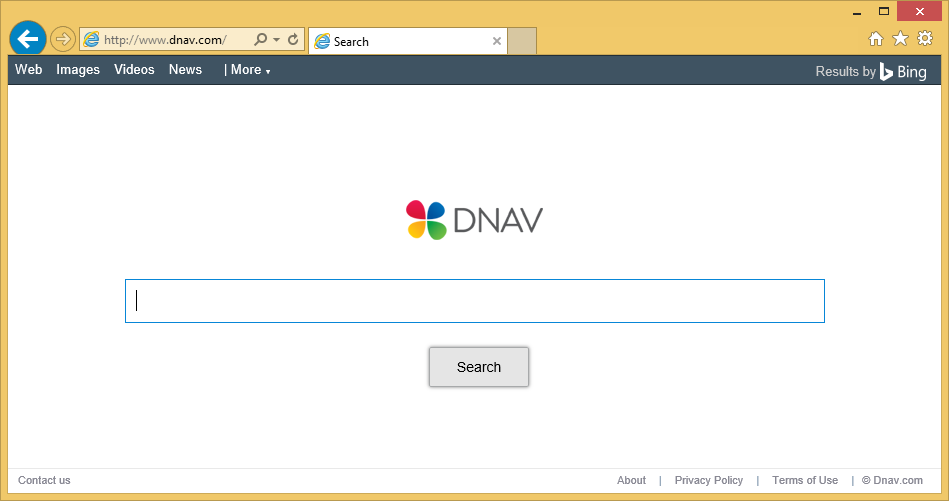Click the DNAV colorful flower logo
The width and height of the screenshot is (949, 501).
tap(426, 220)
